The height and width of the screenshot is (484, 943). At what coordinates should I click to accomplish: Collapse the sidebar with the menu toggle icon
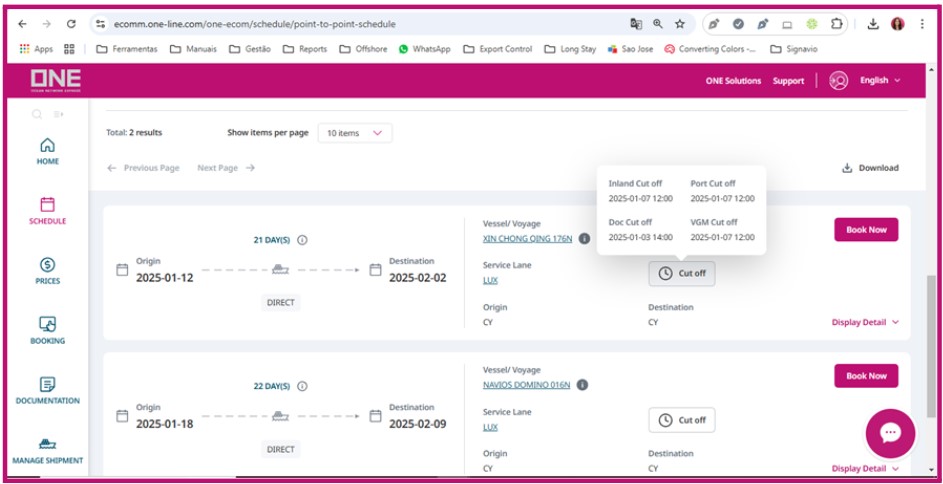coord(58,114)
